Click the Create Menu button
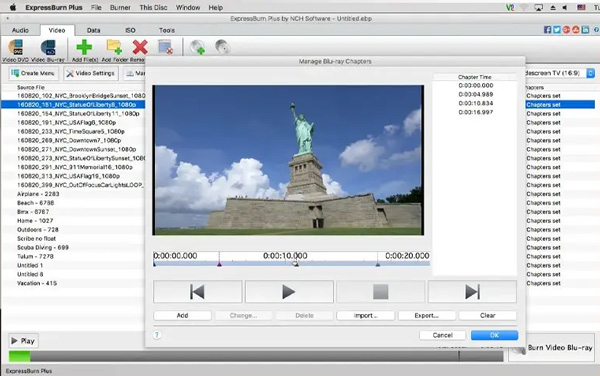The width and height of the screenshot is (600, 376). pyautogui.click(x=33, y=73)
